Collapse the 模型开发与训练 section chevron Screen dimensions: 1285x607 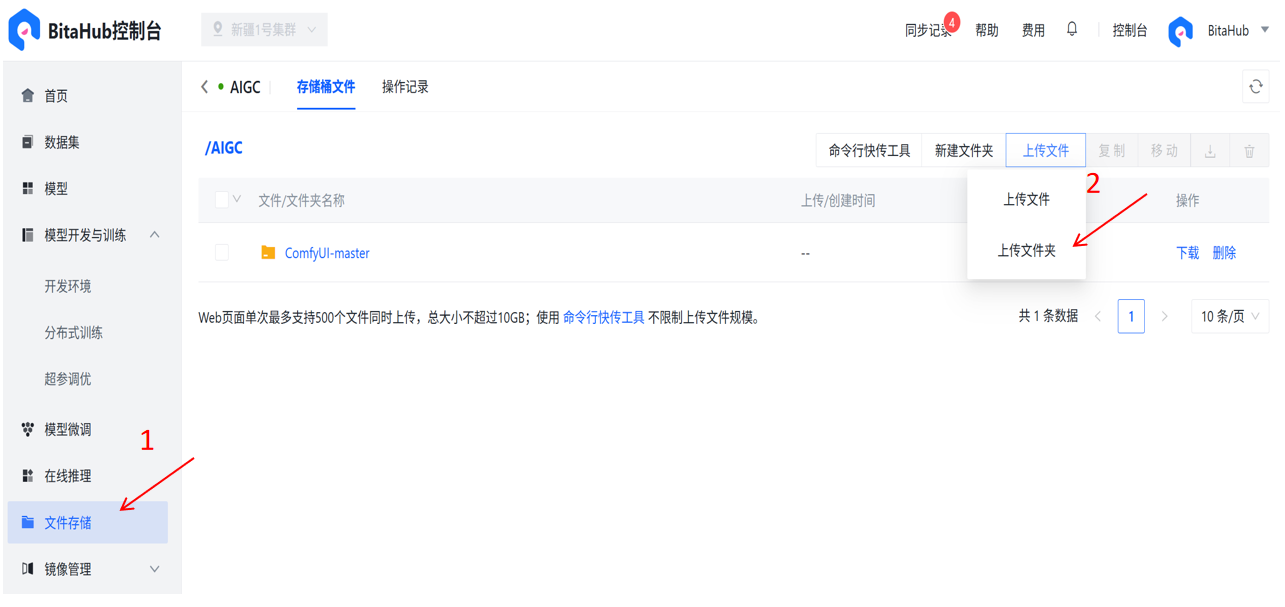point(154,235)
